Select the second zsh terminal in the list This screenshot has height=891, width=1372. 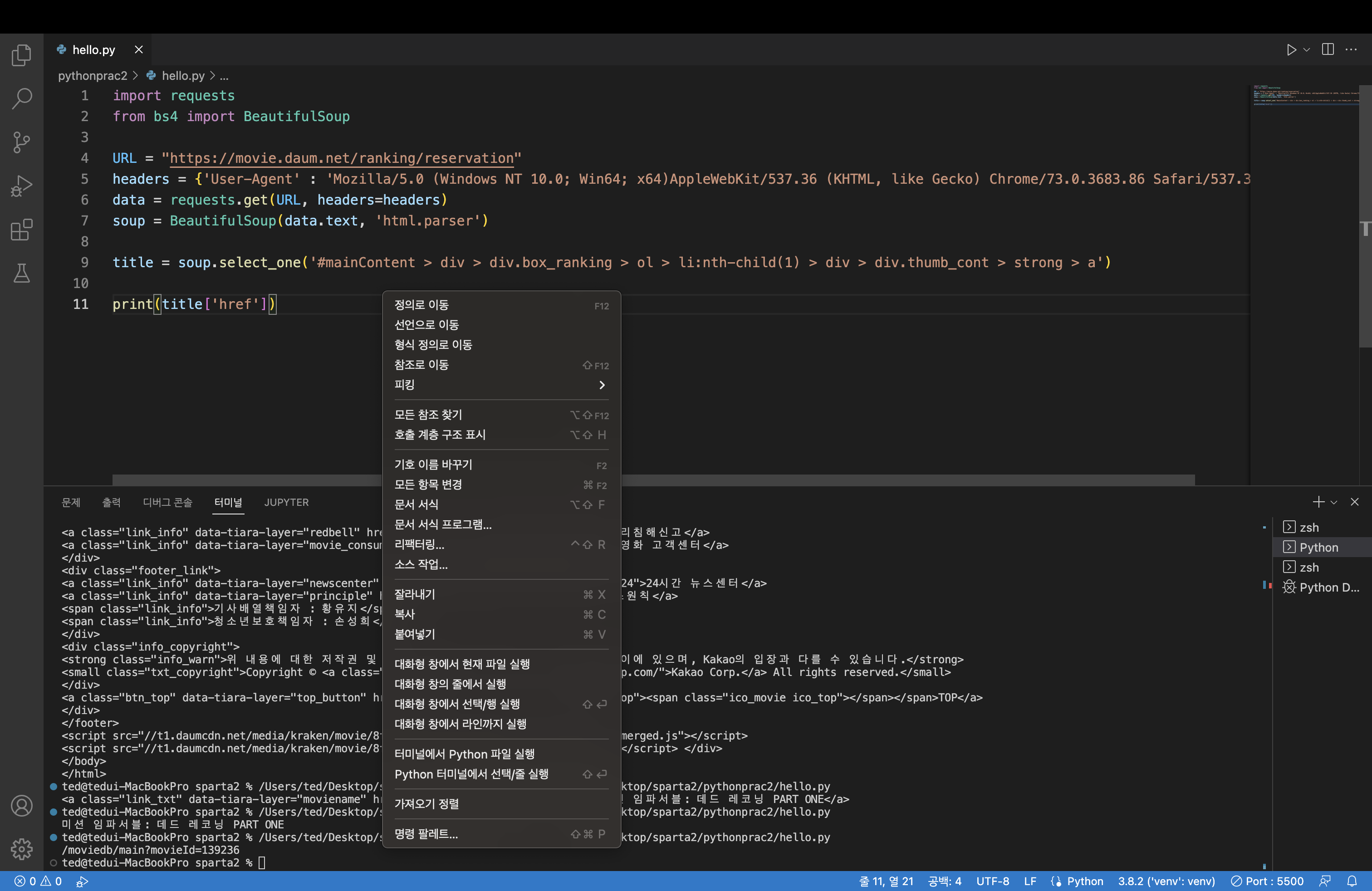1321,567
